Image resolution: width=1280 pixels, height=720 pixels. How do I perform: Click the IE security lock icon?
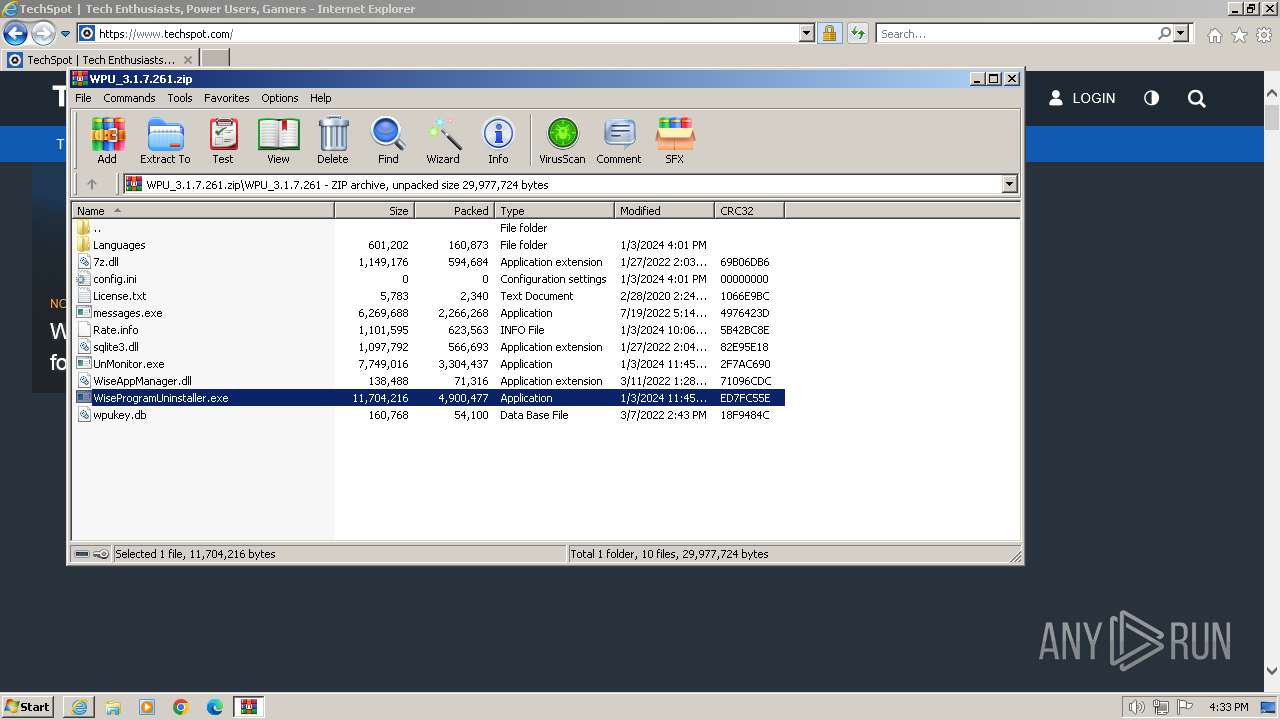[x=829, y=33]
